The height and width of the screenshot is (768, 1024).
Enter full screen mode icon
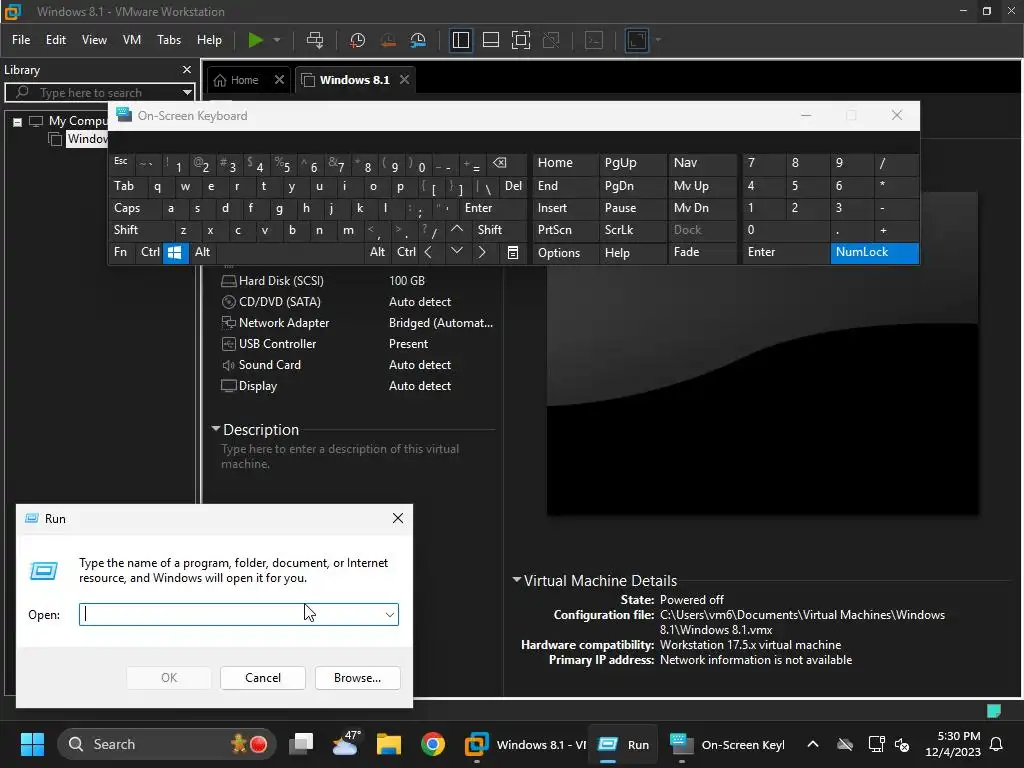point(520,40)
